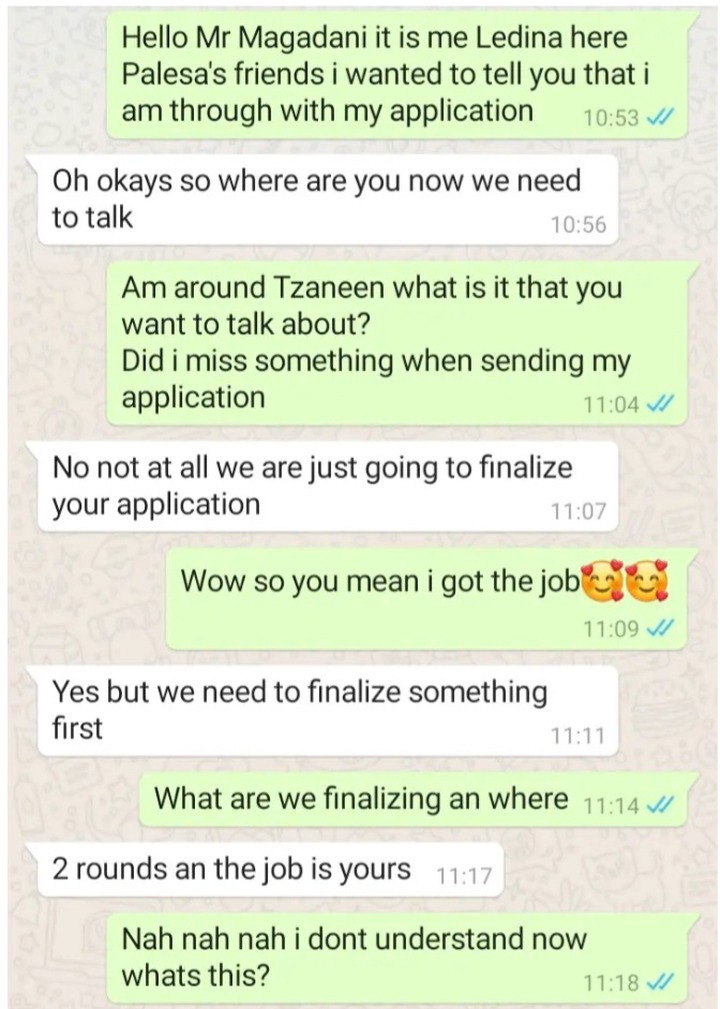Viewport: 720px width, 1009px height.
Task: Tap the read receipt ticks at 10:53
Action: [x=660, y=118]
